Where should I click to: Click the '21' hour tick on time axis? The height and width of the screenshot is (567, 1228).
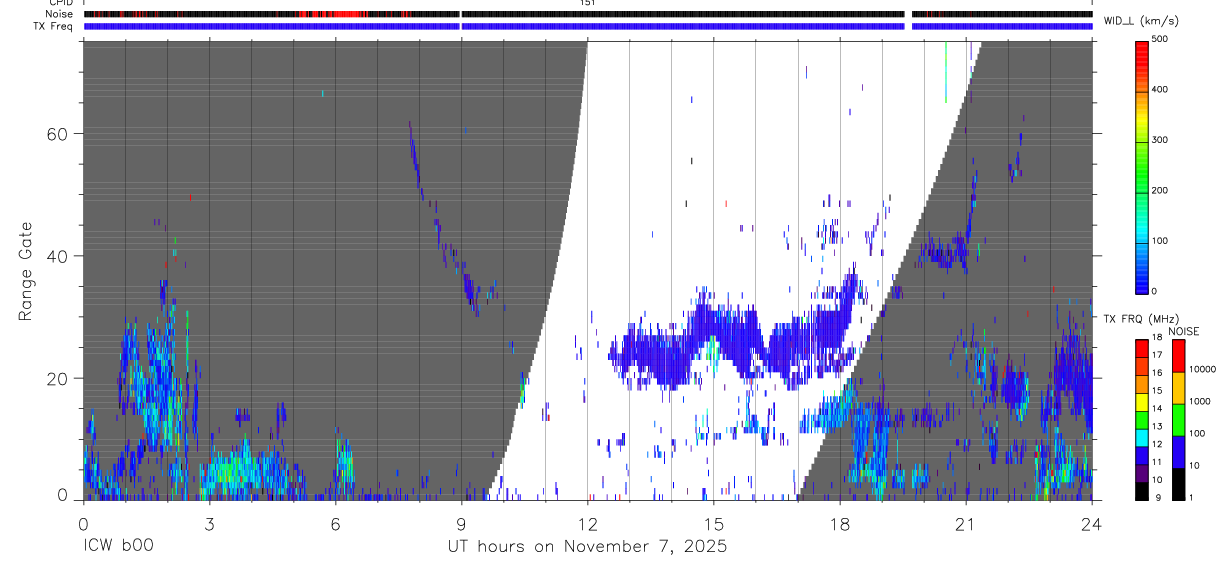(x=966, y=522)
